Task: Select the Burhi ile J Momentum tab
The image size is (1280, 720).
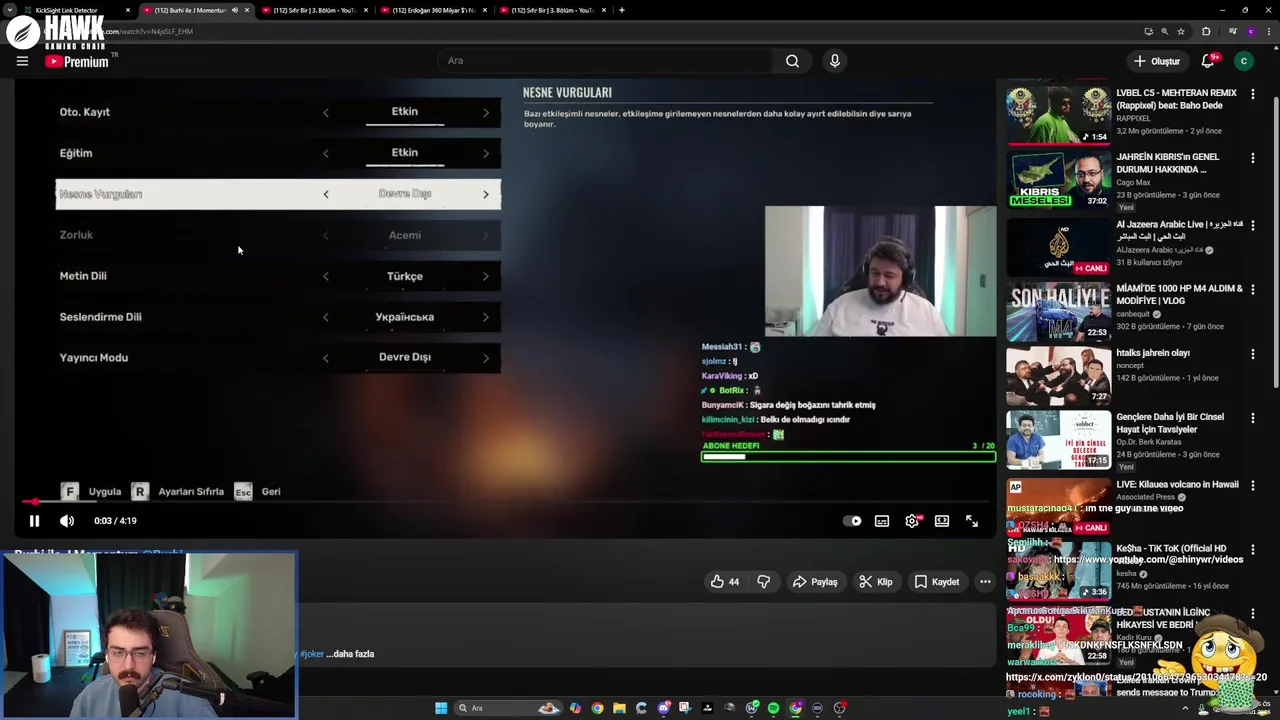Action: [195, 10]
